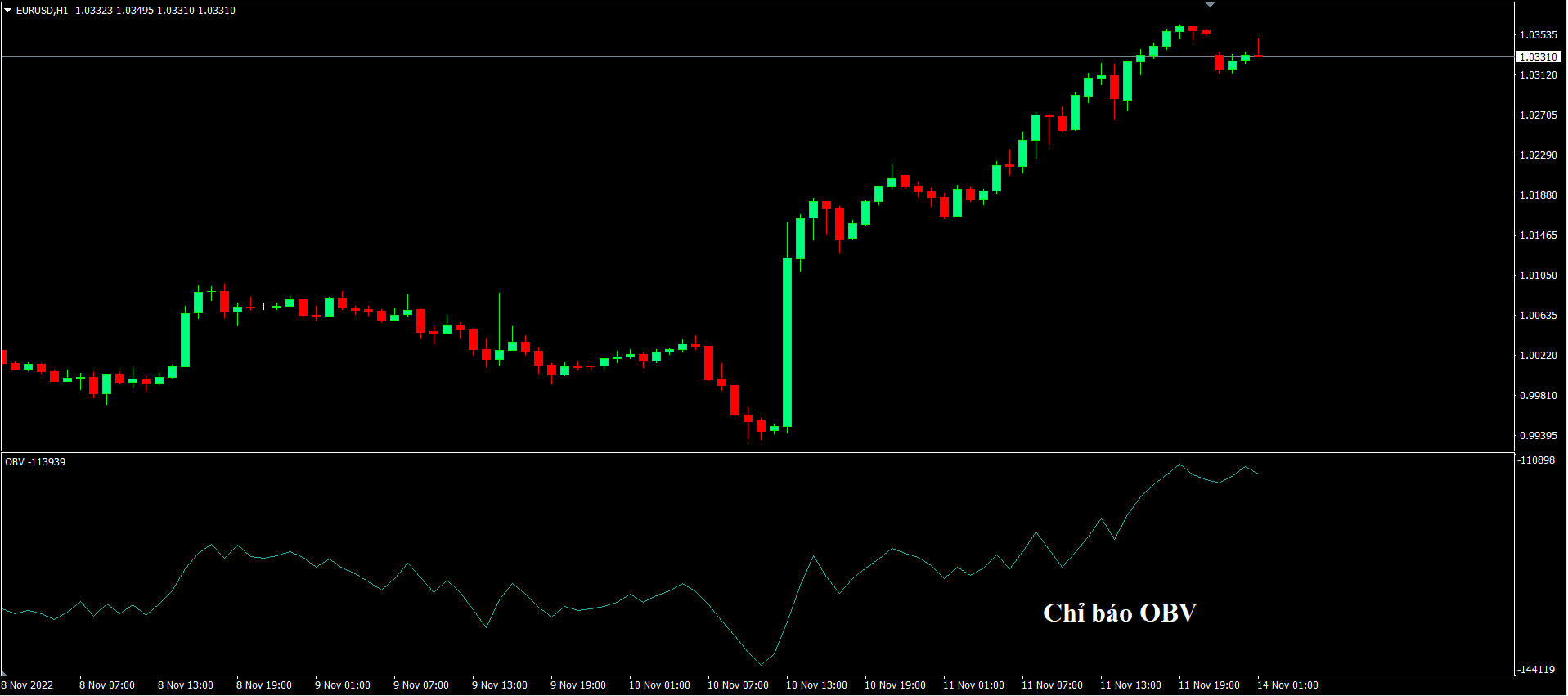The image size is (1568, 696).
Task: Click the 10 Nov 19:00 time label
Action: coord(895,685)
